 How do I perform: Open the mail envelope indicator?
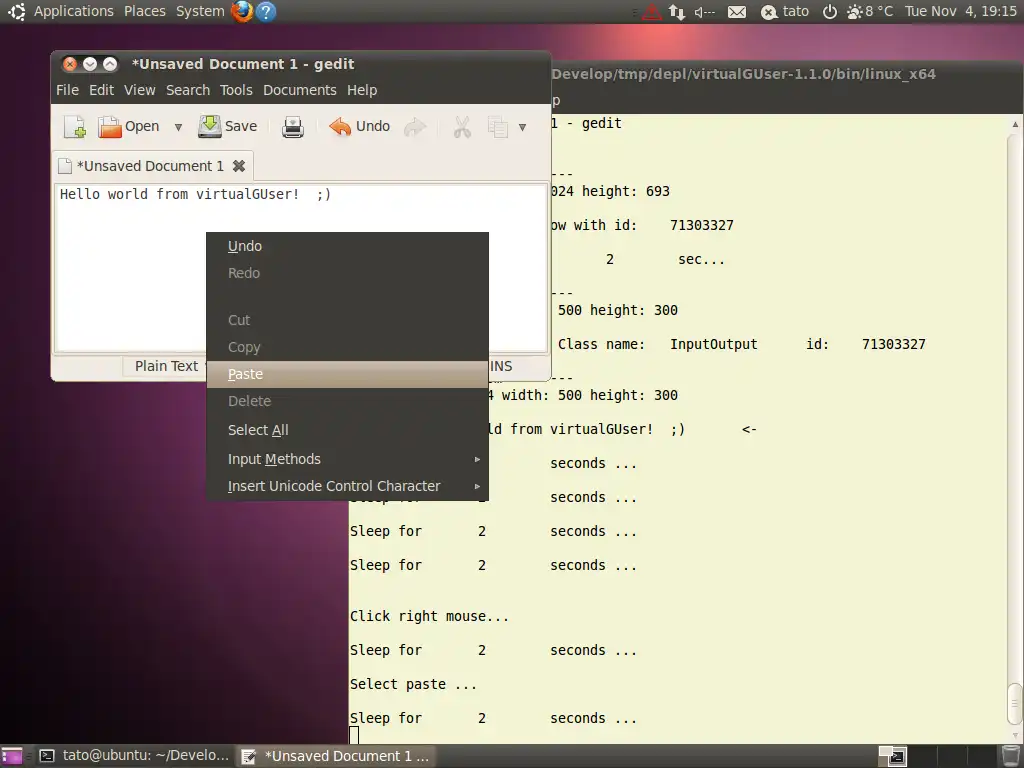pos(737,12)
